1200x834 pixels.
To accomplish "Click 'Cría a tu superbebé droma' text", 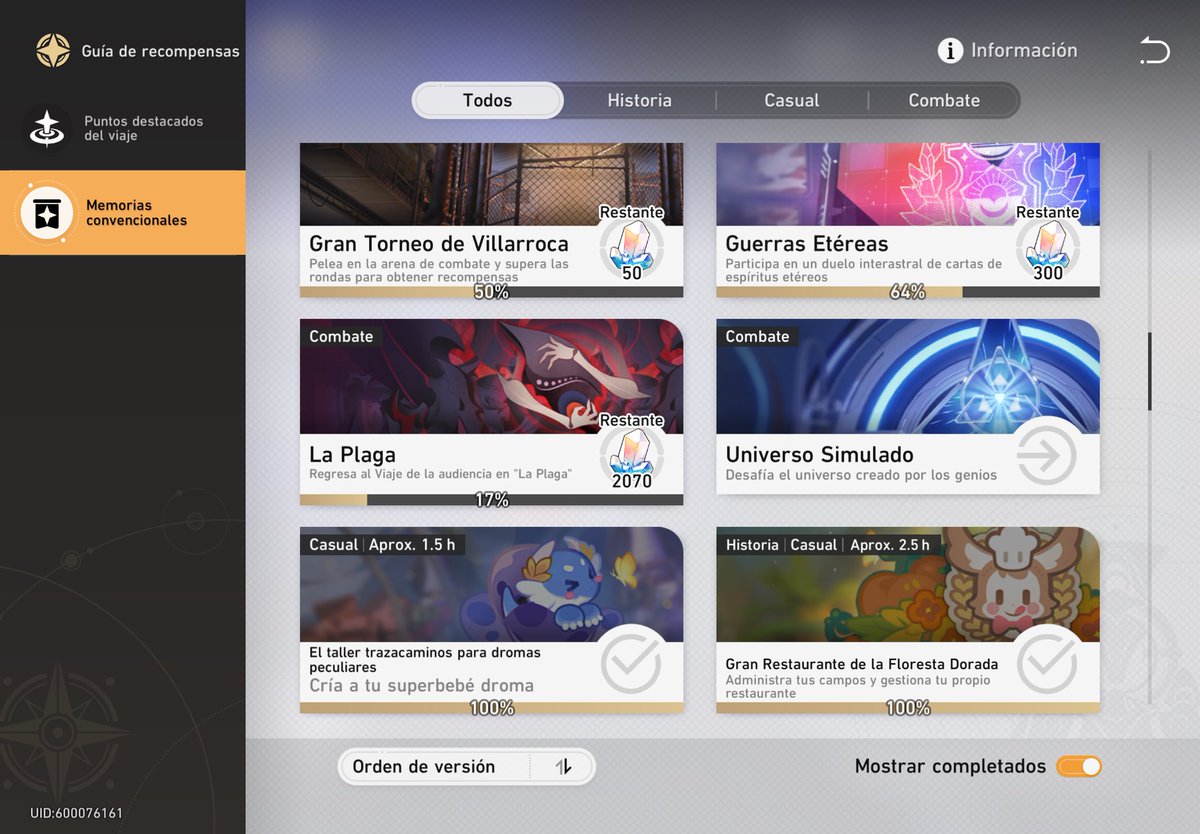I will [x=421, y=685].
